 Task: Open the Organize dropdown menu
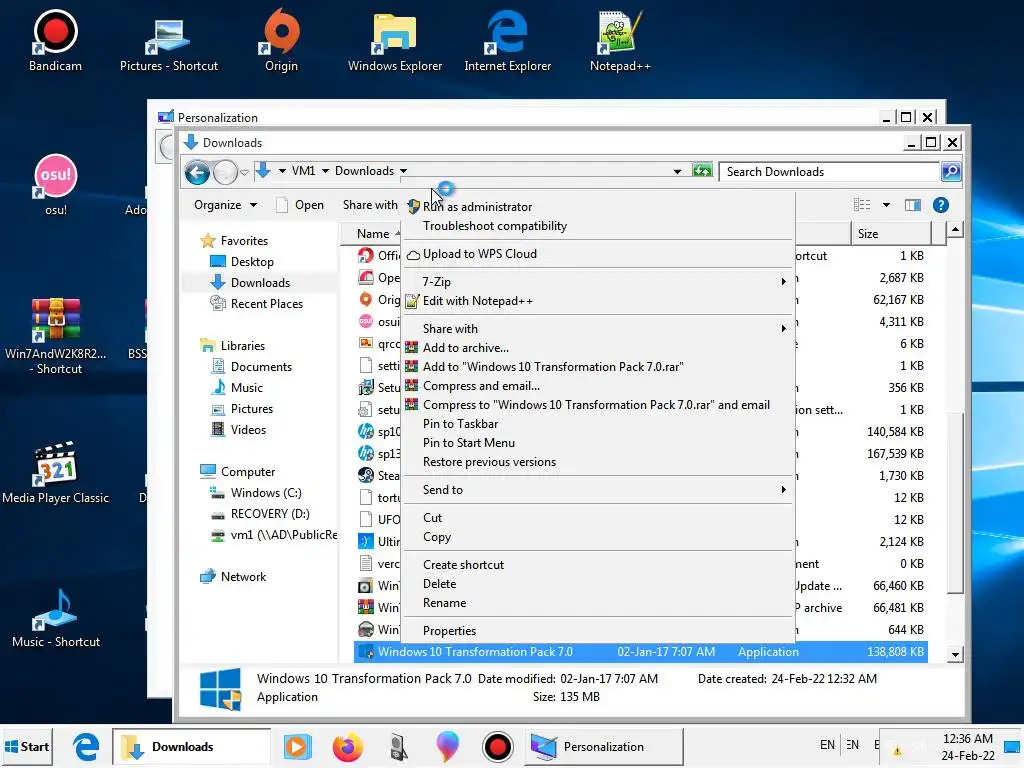tap(225, 205)
